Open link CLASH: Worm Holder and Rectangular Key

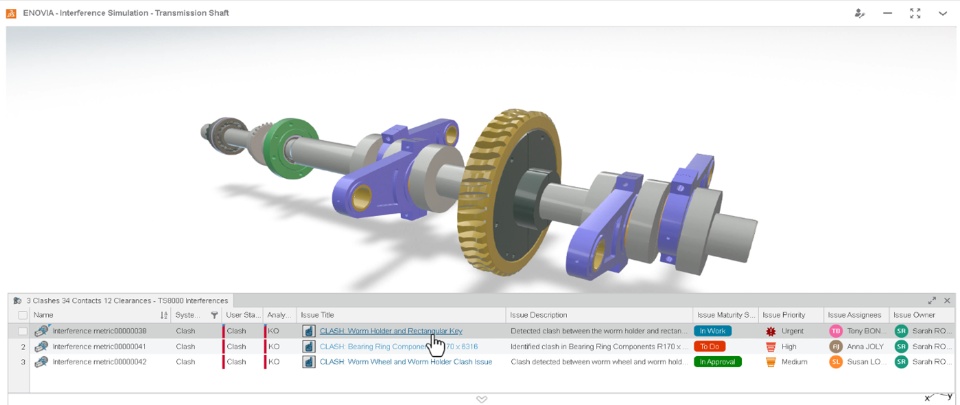(x=391, y=331)
